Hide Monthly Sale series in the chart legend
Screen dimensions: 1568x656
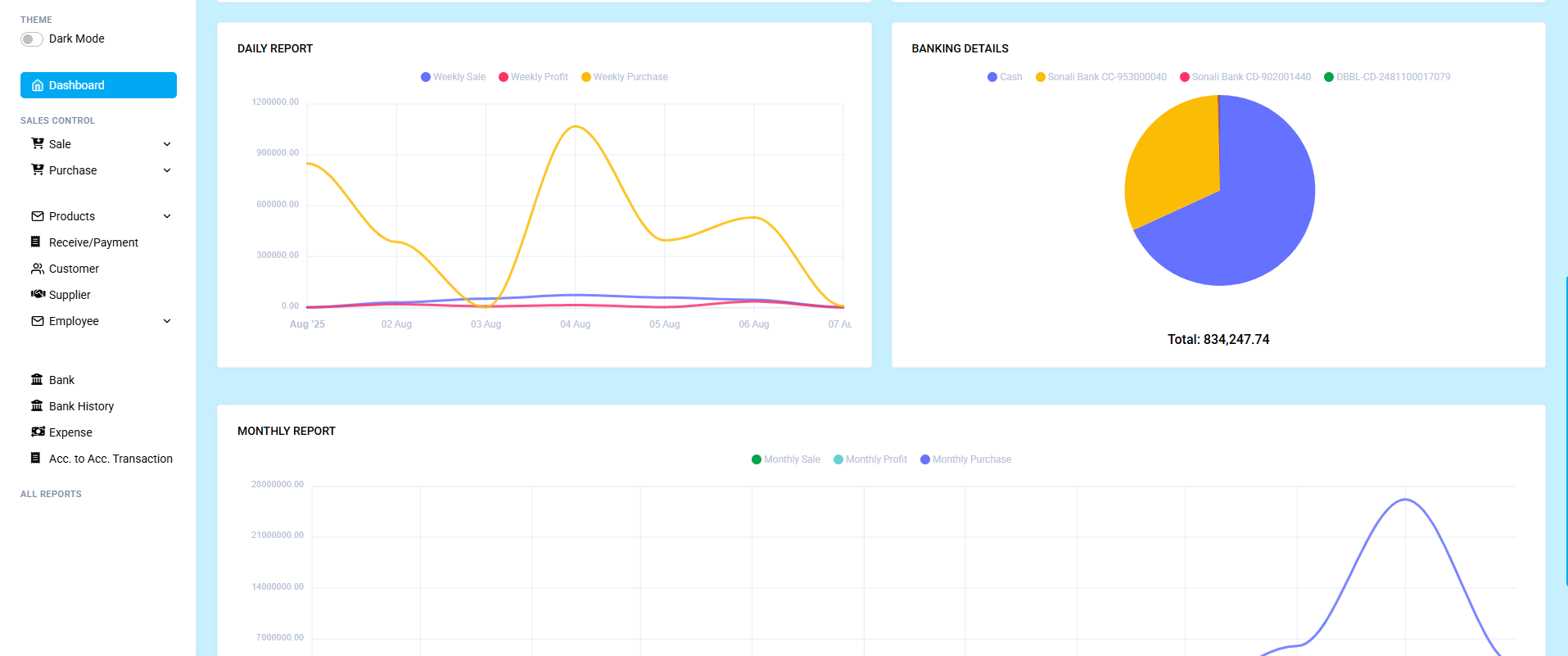(x=785, y=459)
